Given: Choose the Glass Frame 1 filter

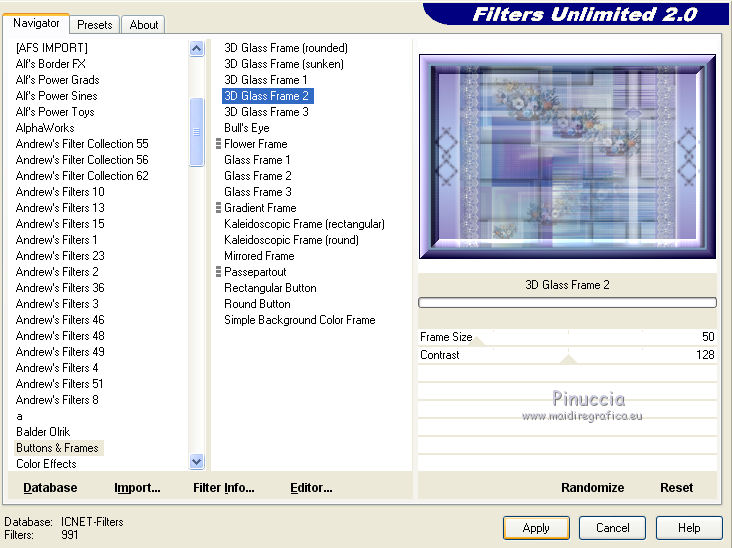Looking at the screenshot, I should 257,160.
